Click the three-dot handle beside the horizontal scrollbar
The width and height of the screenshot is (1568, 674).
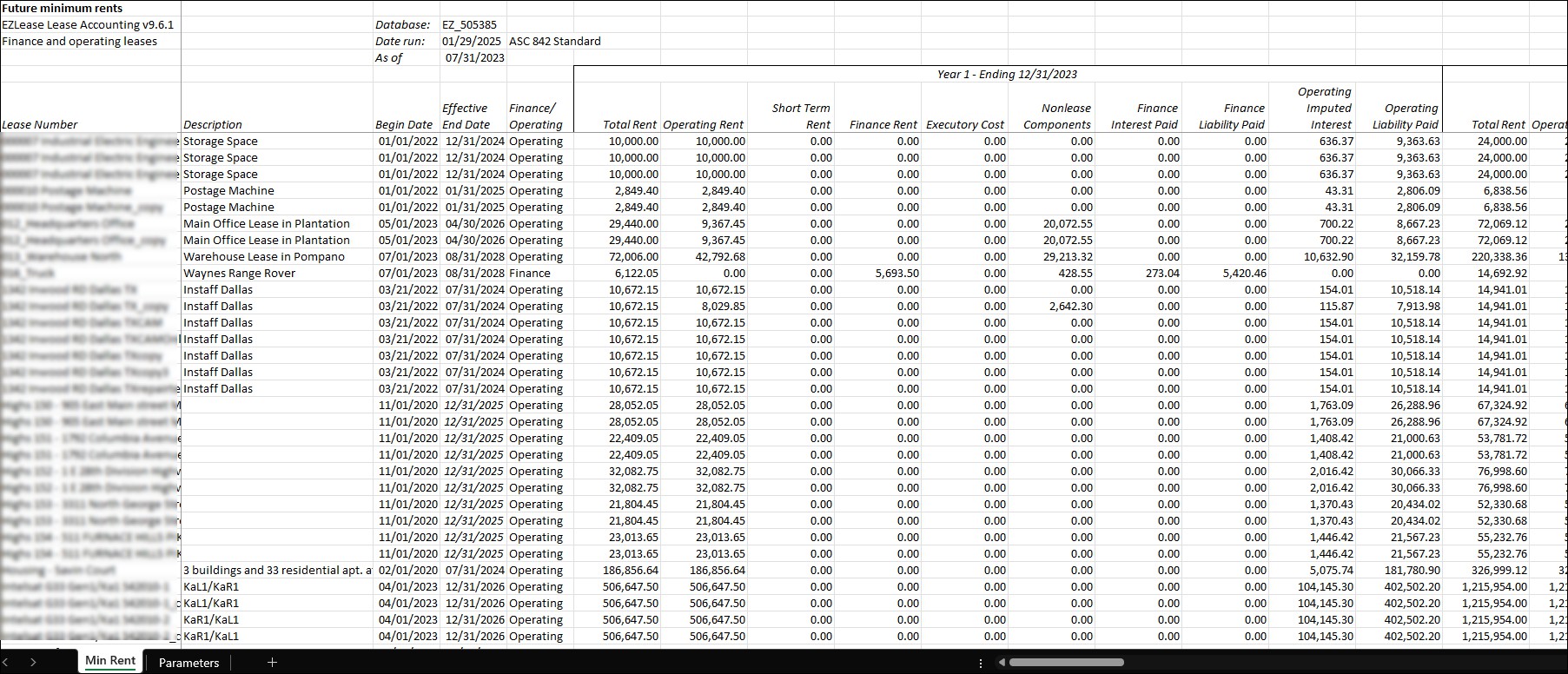(x=981, y=663)
